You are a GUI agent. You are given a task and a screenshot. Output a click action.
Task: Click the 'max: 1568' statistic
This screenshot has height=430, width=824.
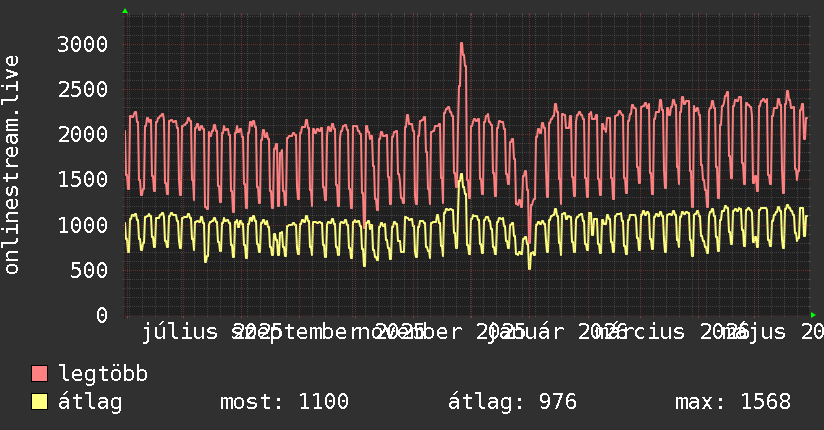[x=733, y=402]
